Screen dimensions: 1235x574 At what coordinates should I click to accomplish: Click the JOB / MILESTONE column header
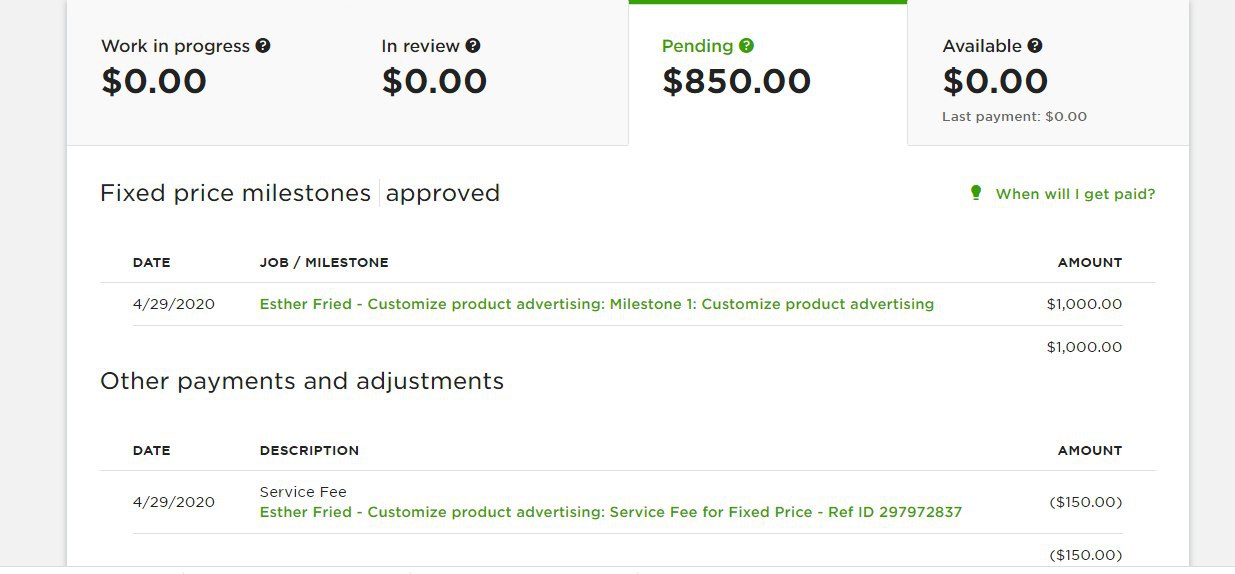coord(324,262)
